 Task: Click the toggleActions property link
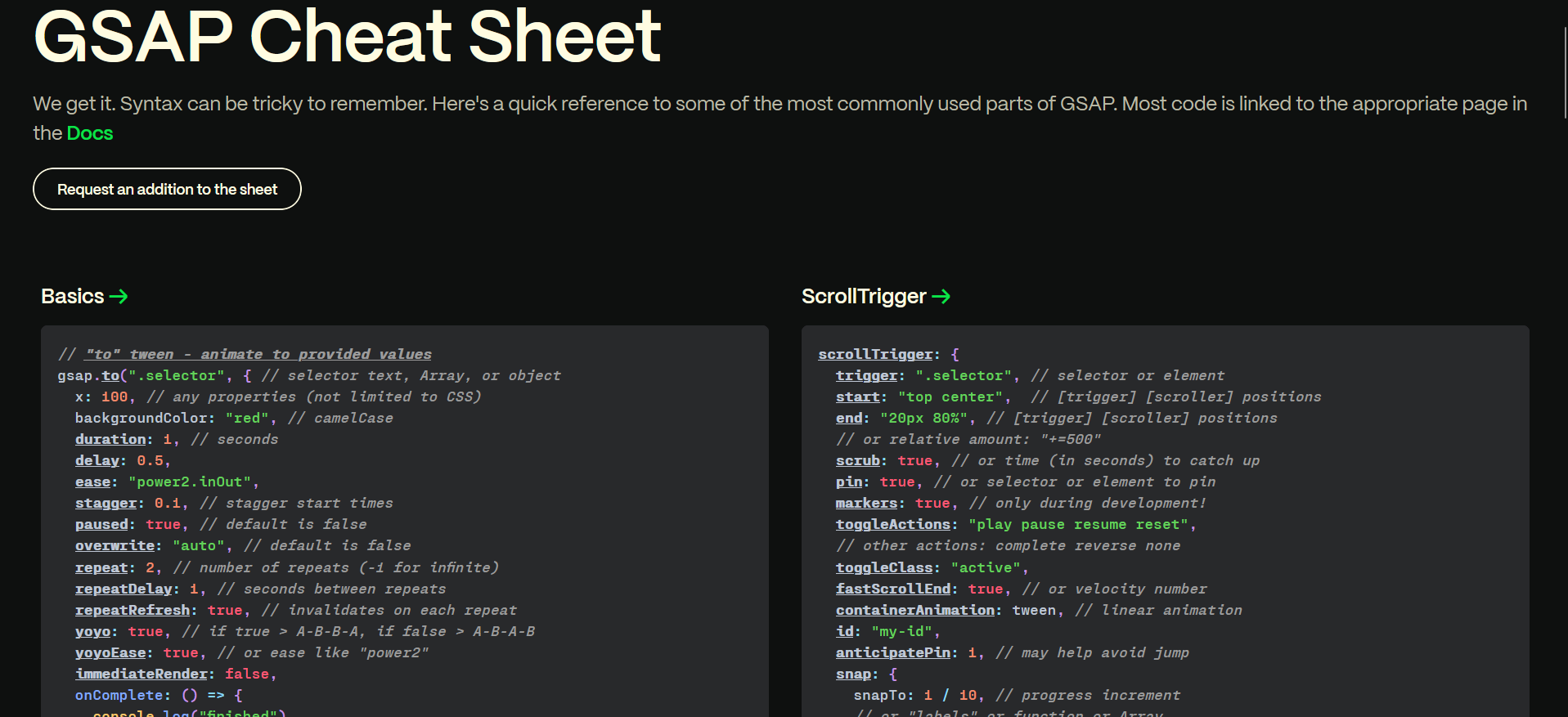pos(893,524)
